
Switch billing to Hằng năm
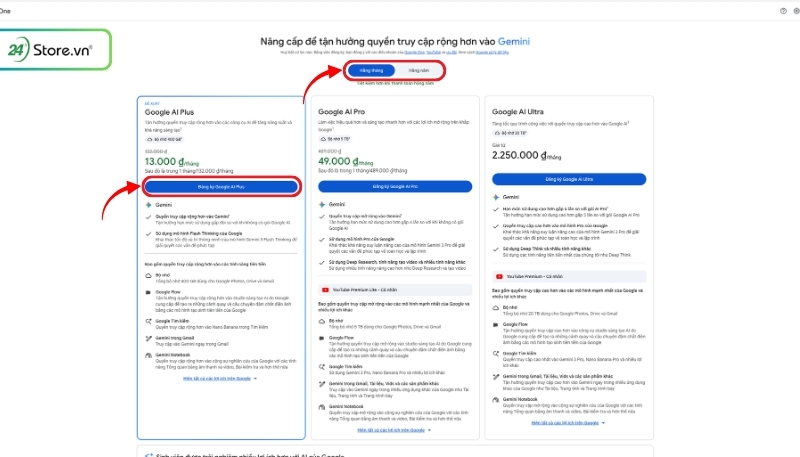418,70
